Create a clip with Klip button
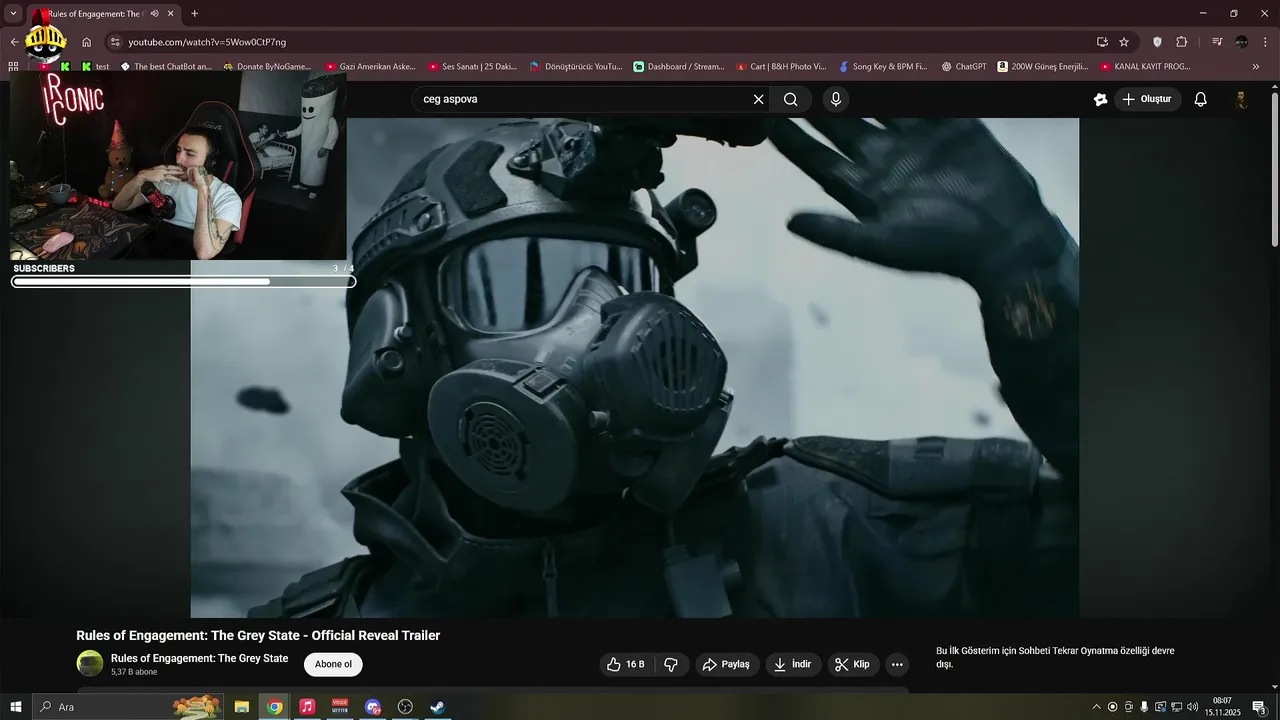This screenshot has height=720, width=1280. (x=853, y=664)
